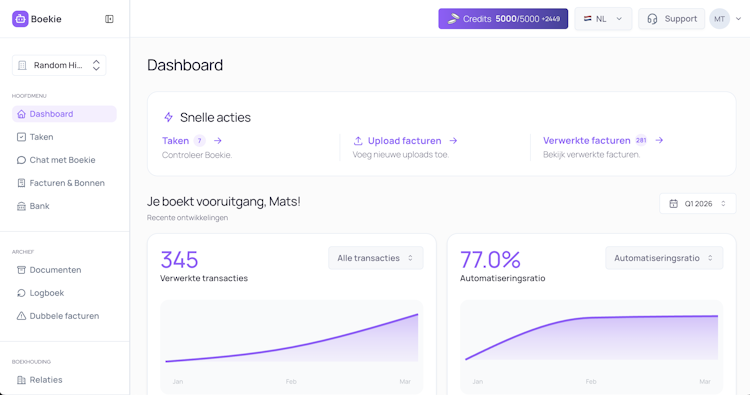Expand the Random Hi... company switcher

click(x=59, y=66)
